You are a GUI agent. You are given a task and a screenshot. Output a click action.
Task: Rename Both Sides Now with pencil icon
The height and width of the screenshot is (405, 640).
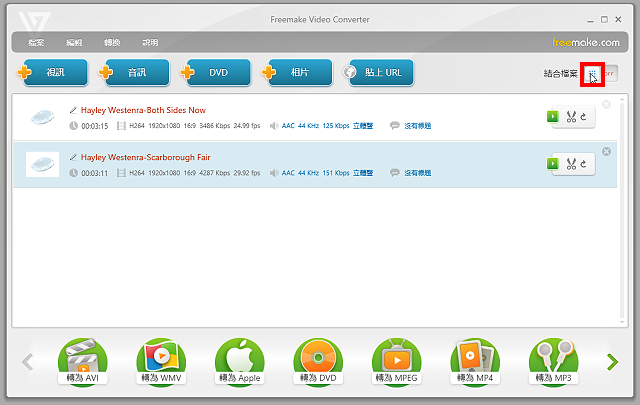[73, 110]
